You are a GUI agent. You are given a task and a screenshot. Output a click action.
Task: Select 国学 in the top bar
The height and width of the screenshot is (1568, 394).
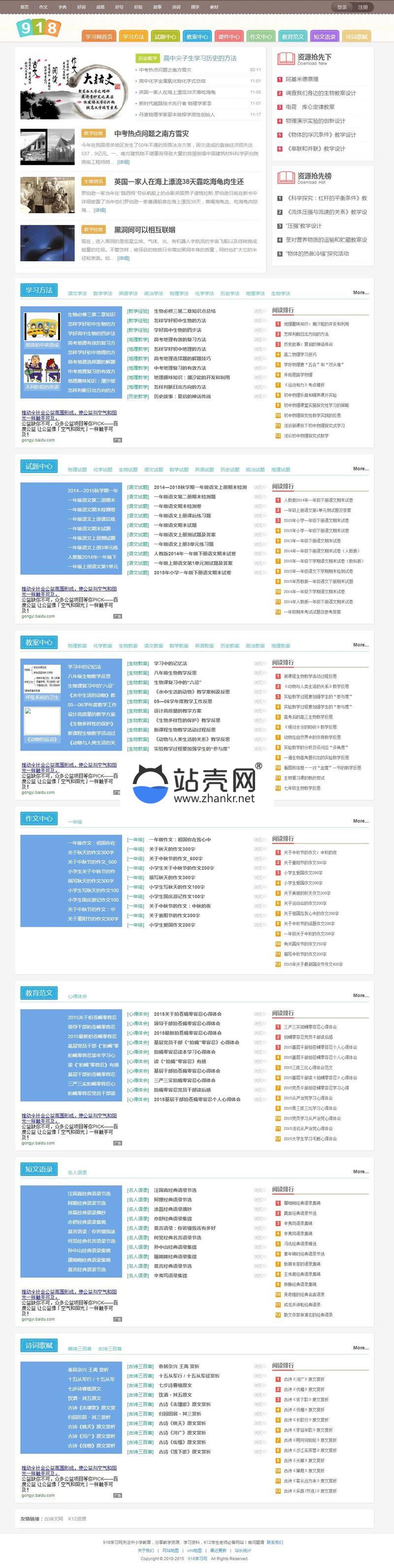point(195,7)
